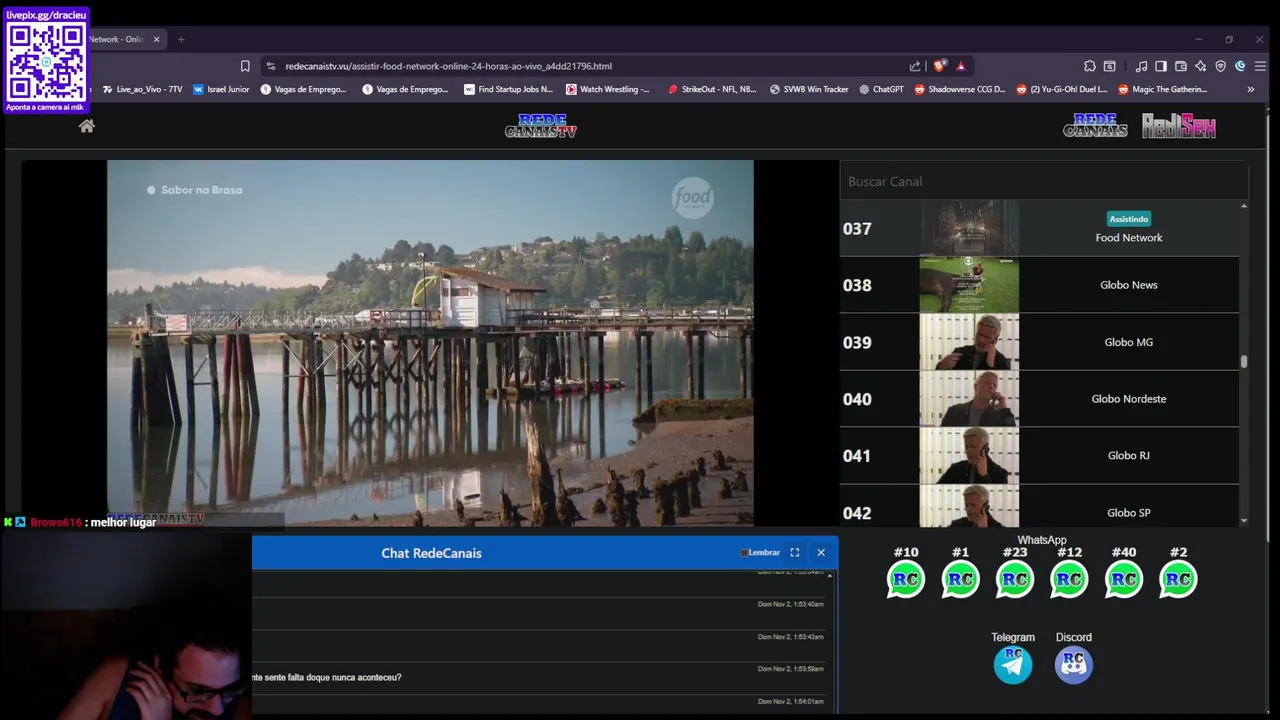Open the Israel Junior bookmark
Viewport: 1280px width, 720px height.
click(x=221, y=89)
